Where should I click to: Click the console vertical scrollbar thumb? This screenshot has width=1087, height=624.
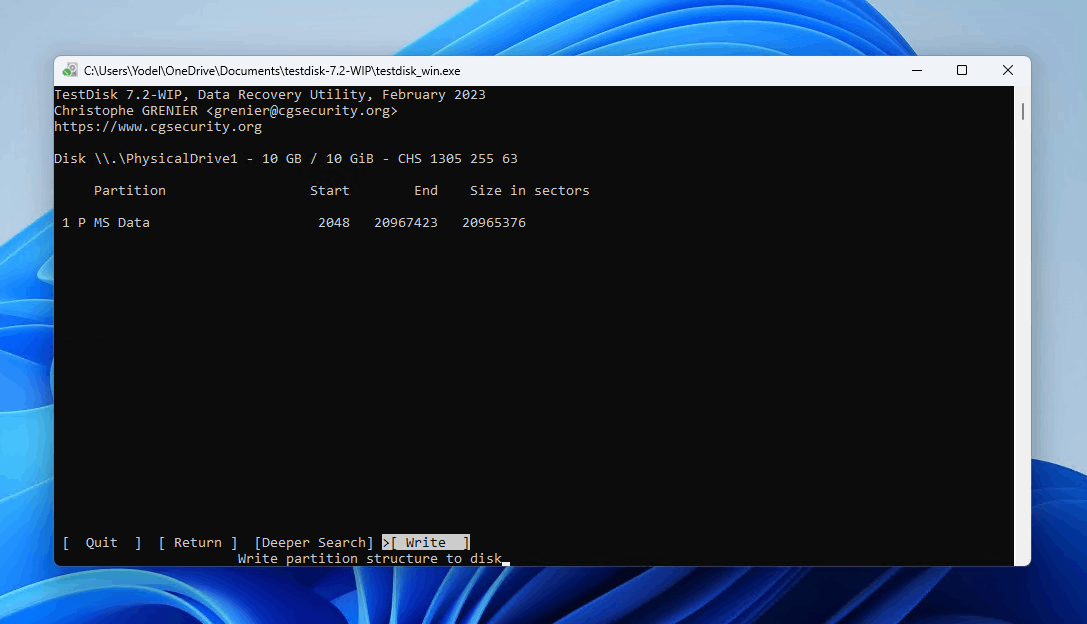1023,111
